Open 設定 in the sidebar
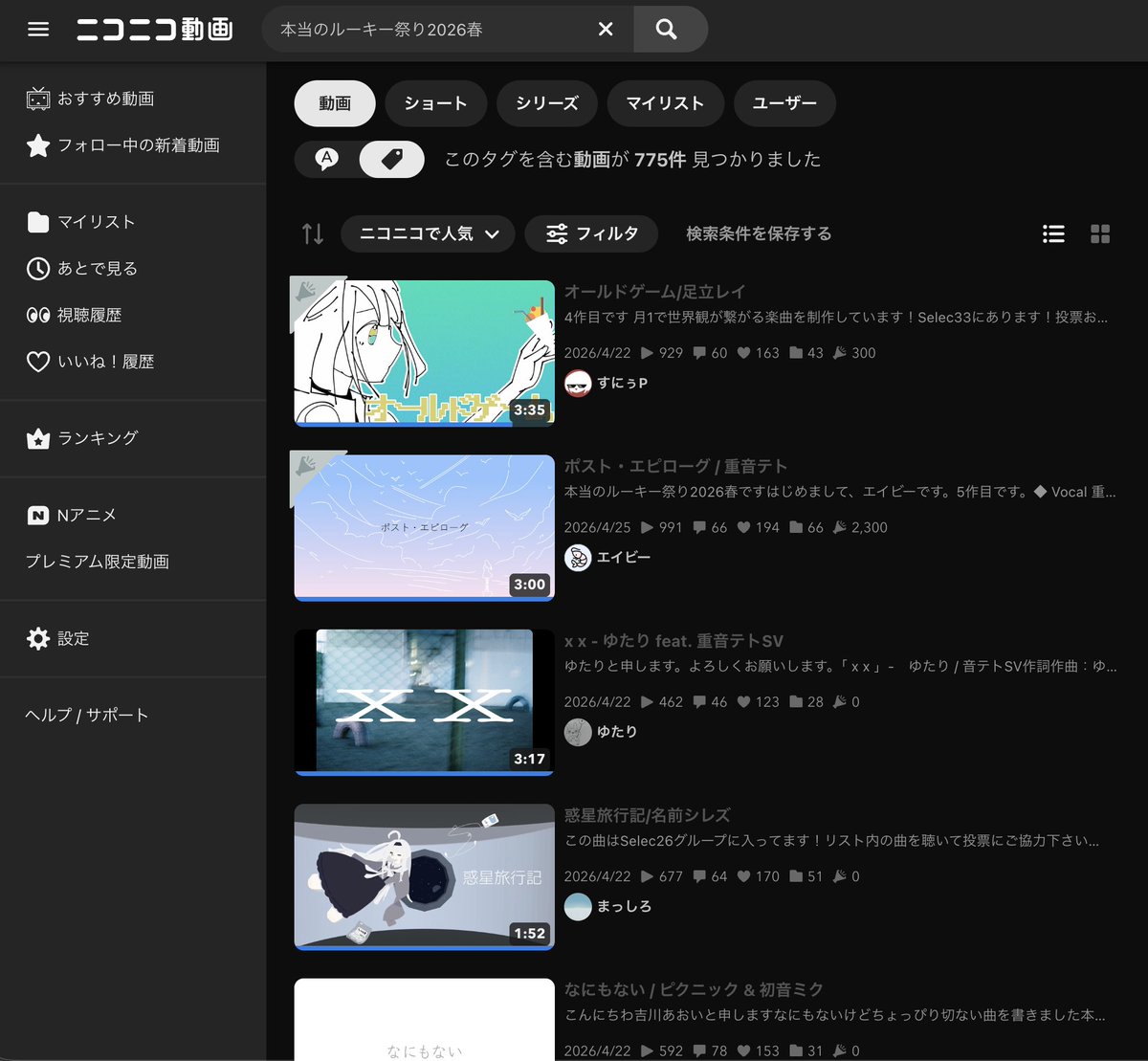 pyautogui.click(x=57, y=638)
